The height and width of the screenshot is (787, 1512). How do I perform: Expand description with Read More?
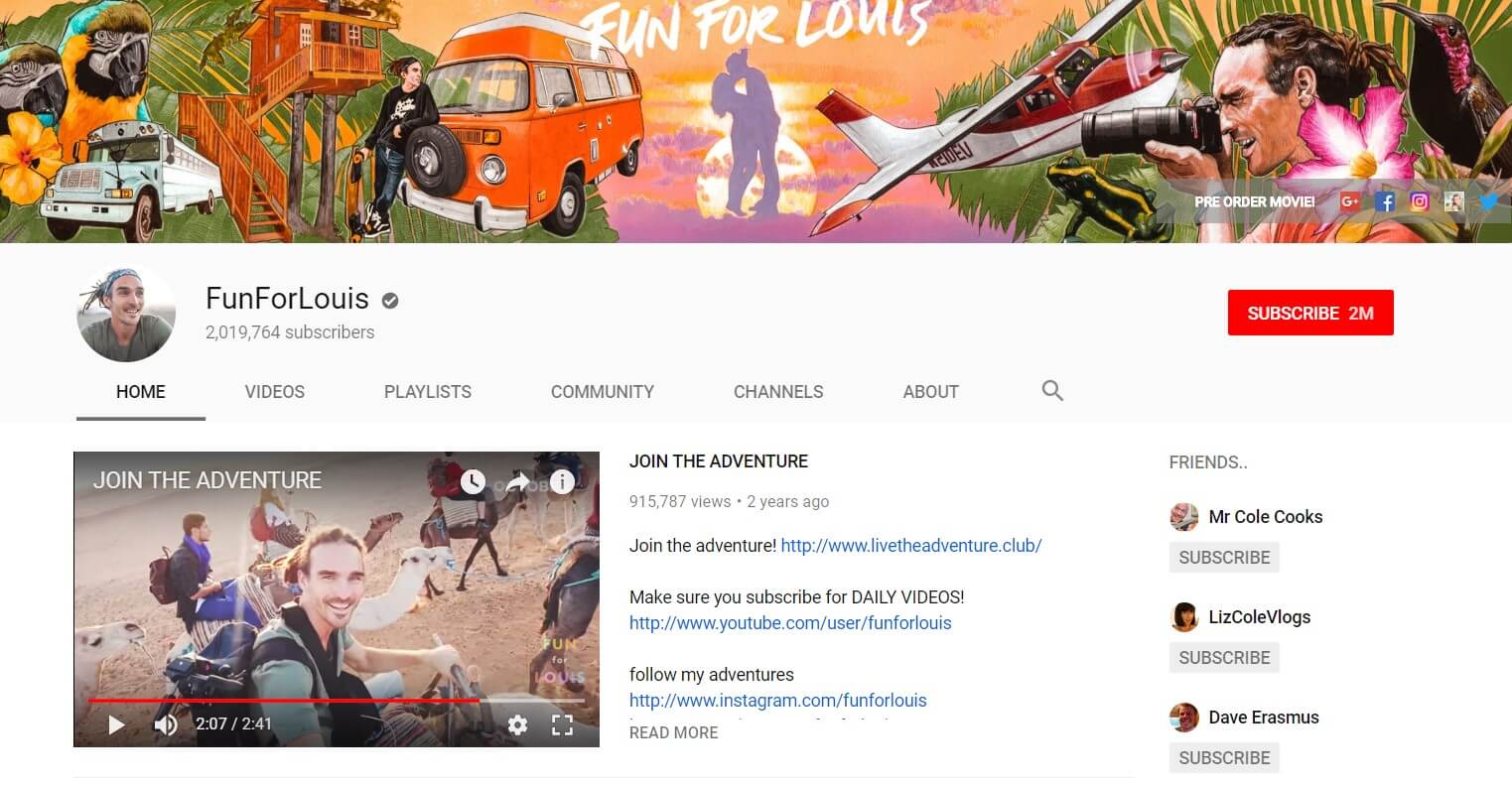coord(673,732)
